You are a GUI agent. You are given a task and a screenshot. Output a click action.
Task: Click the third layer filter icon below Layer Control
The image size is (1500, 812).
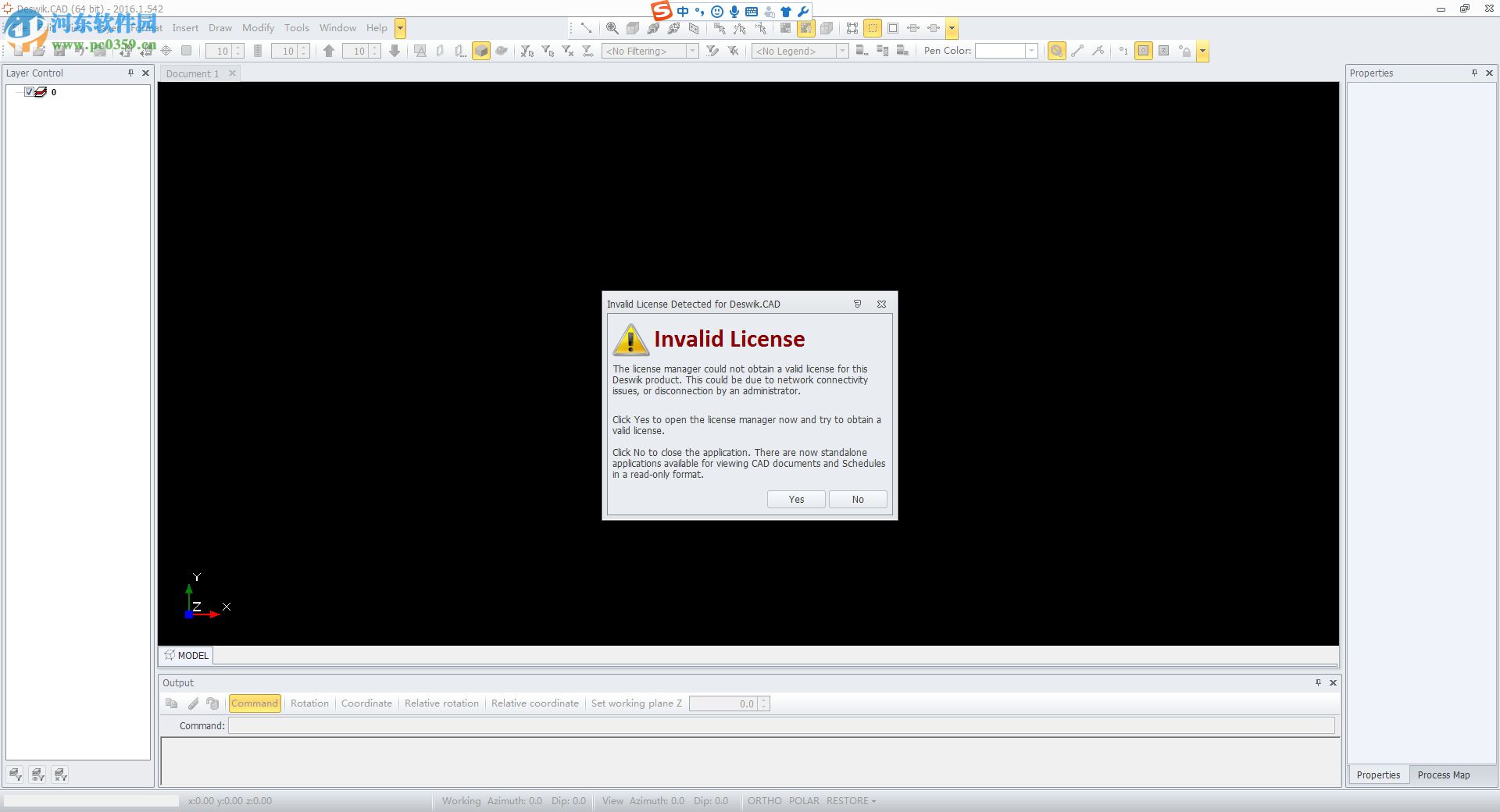coord(61,775)
